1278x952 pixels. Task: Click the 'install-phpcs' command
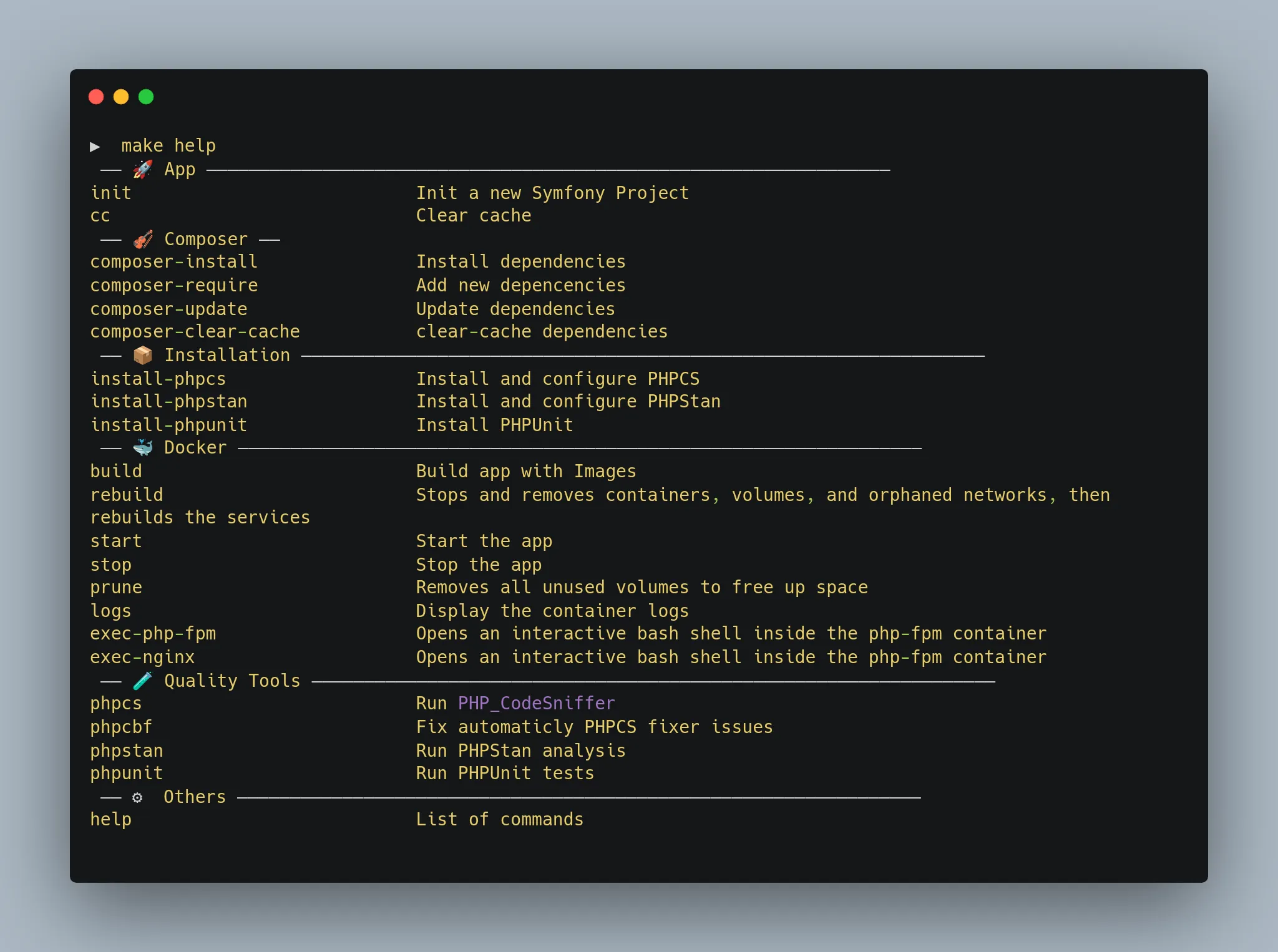tap(159, 379)
